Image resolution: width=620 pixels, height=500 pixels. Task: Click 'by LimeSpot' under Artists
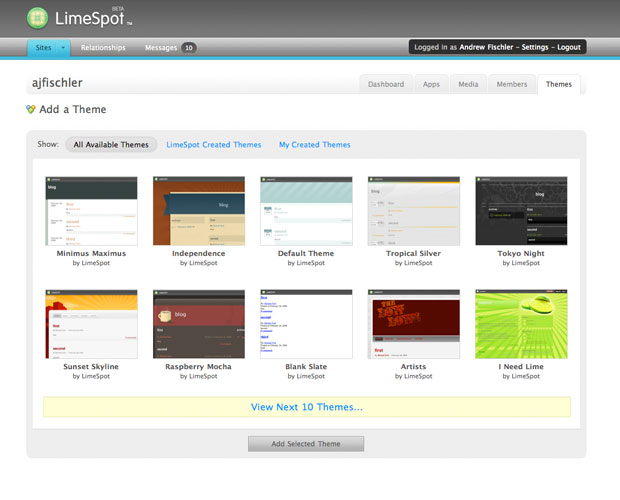(x=413, y=376)
